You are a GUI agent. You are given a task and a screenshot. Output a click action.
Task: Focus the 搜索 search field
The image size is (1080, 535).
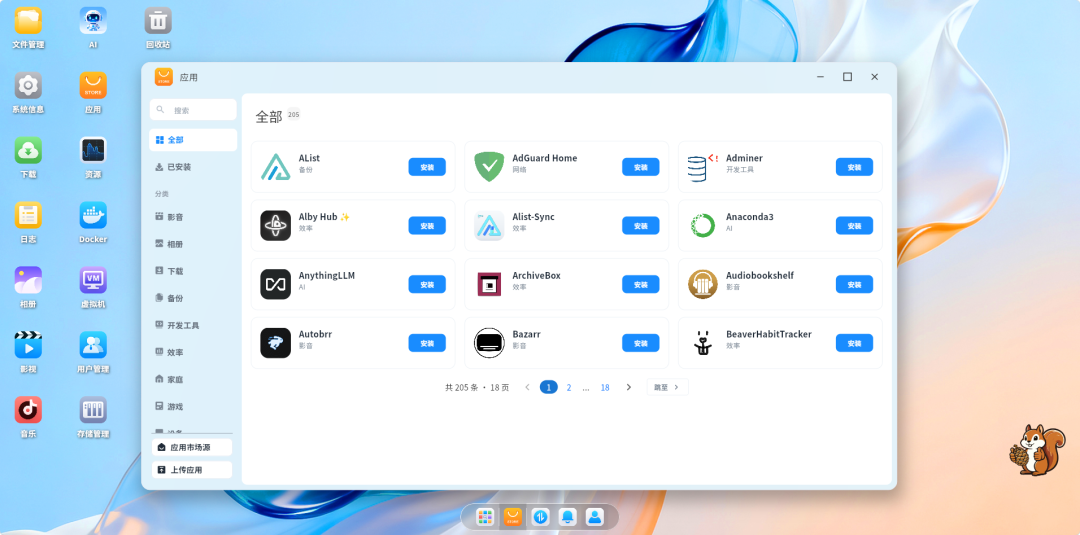click(x=193, y=110)
